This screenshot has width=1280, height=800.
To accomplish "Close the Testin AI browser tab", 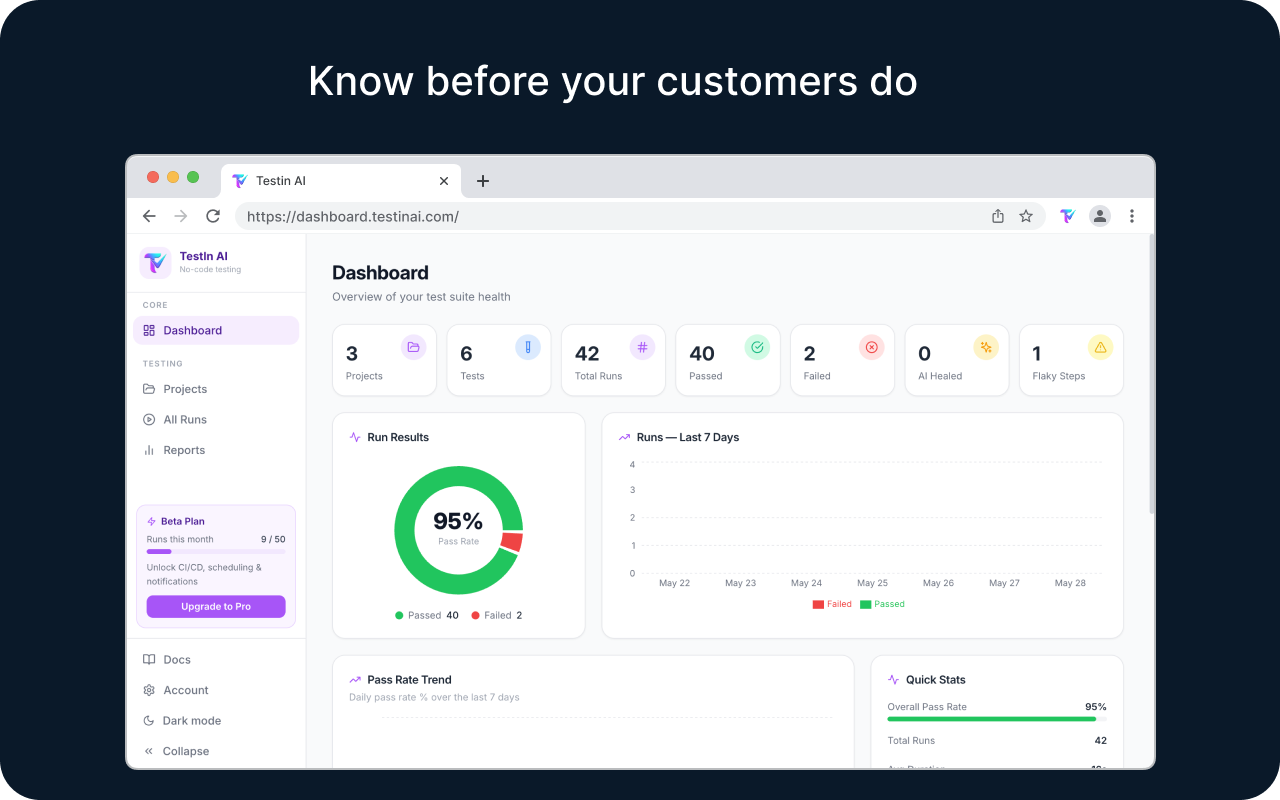I will tap(444, 181).
